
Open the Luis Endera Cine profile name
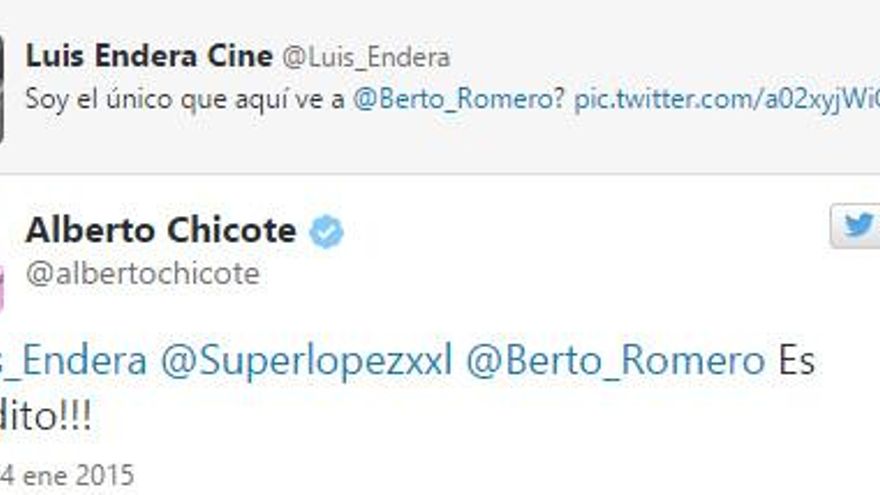(x=149, y=57)
